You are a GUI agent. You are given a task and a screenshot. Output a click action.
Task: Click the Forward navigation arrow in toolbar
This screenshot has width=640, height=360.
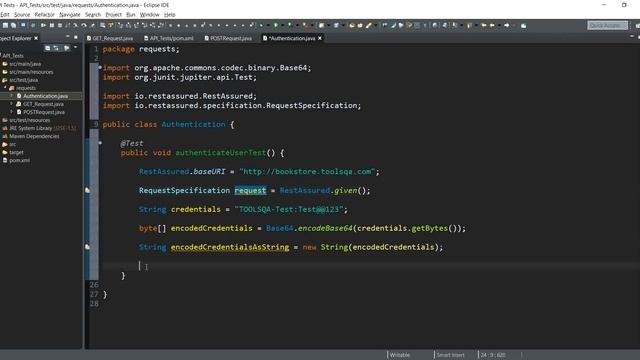[x=507, y=25]
